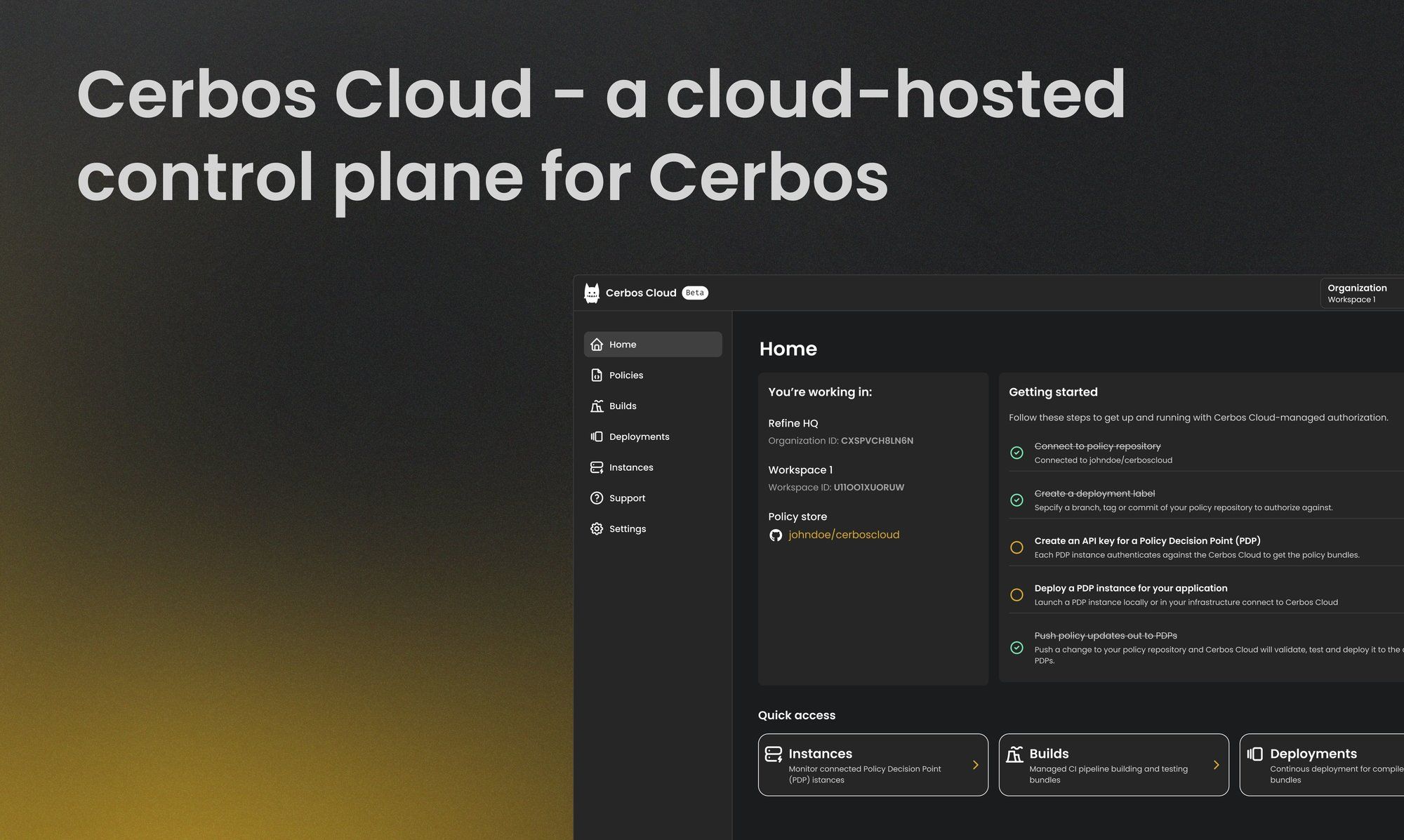Click the chevron on the Instances card
The image size is (1404, 840).
[976, 765]
